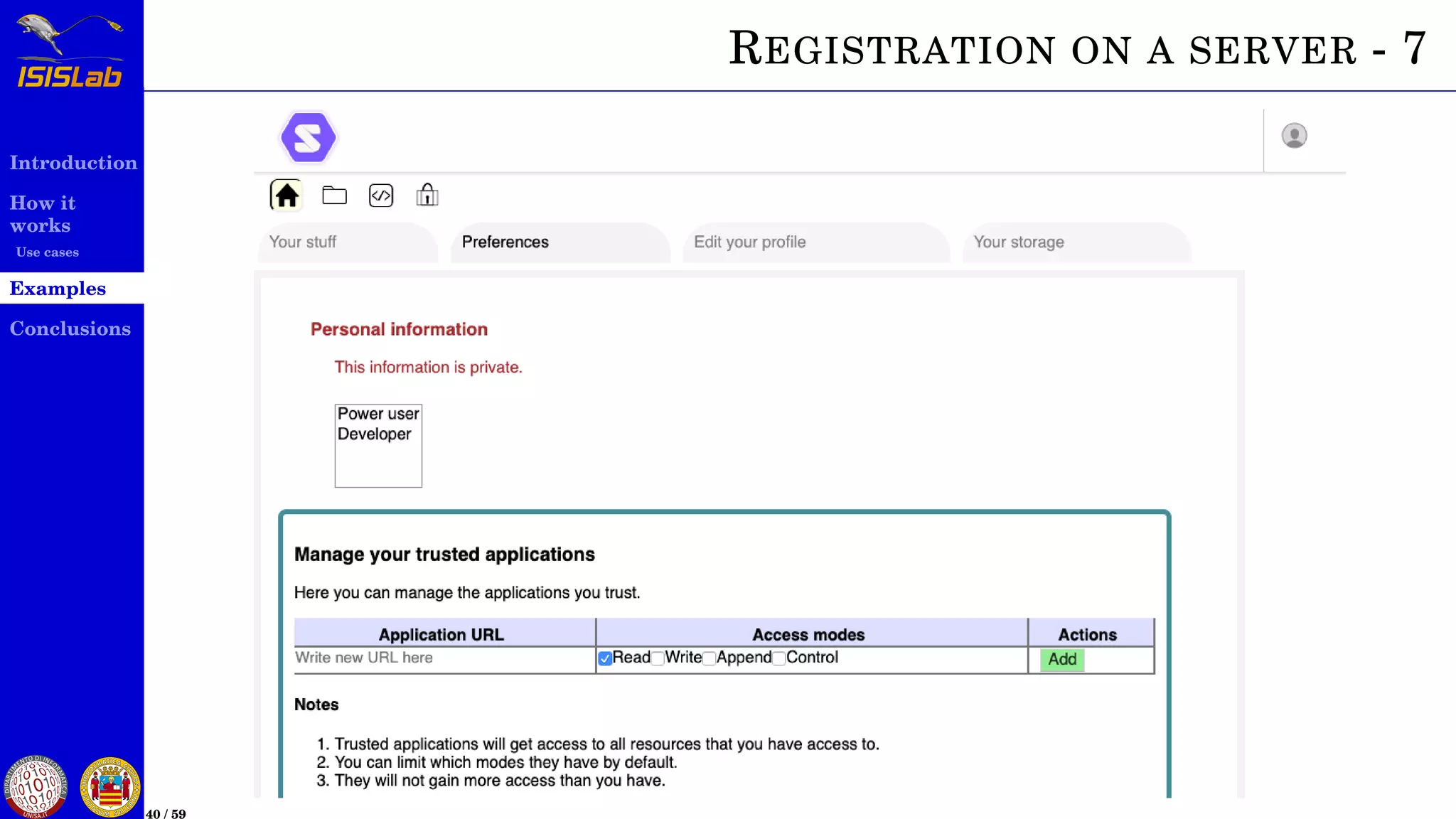Click the purple Solid logo
This screenshot has height=819, width=1456.
pyautogui.click(x=308, y=137)
